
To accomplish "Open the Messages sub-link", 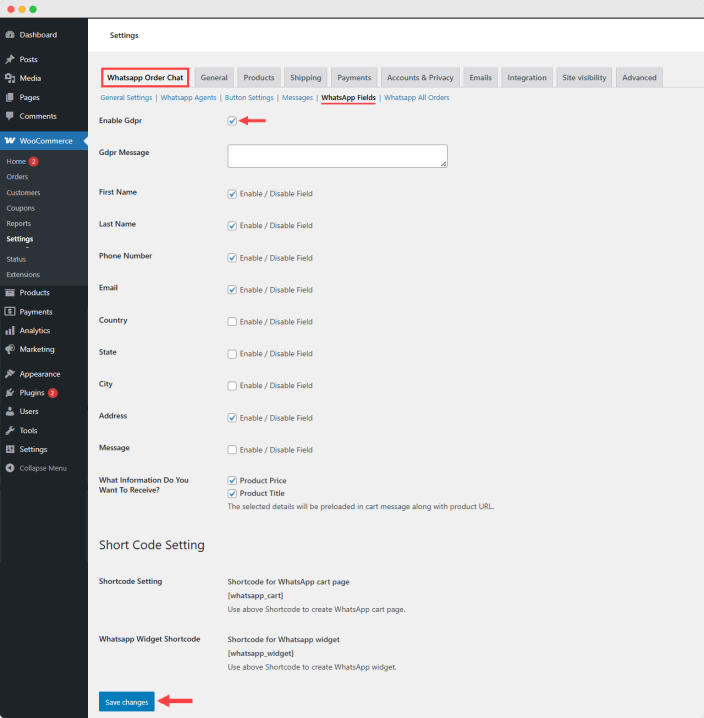I will coord(297,98).
